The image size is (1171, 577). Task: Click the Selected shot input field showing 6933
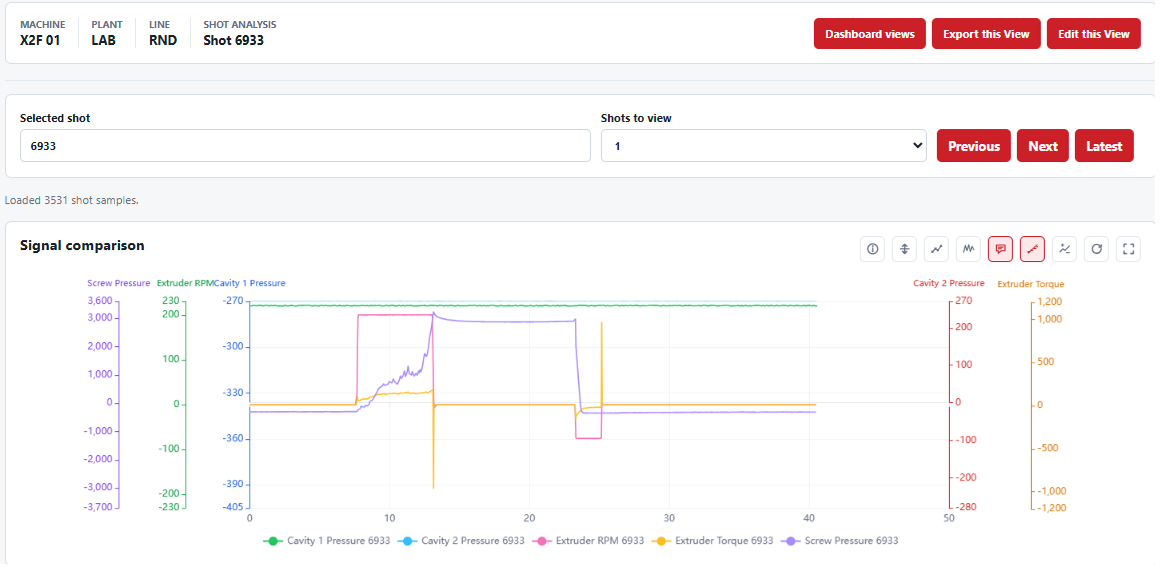pyautogui.click(x=305, y=146)
